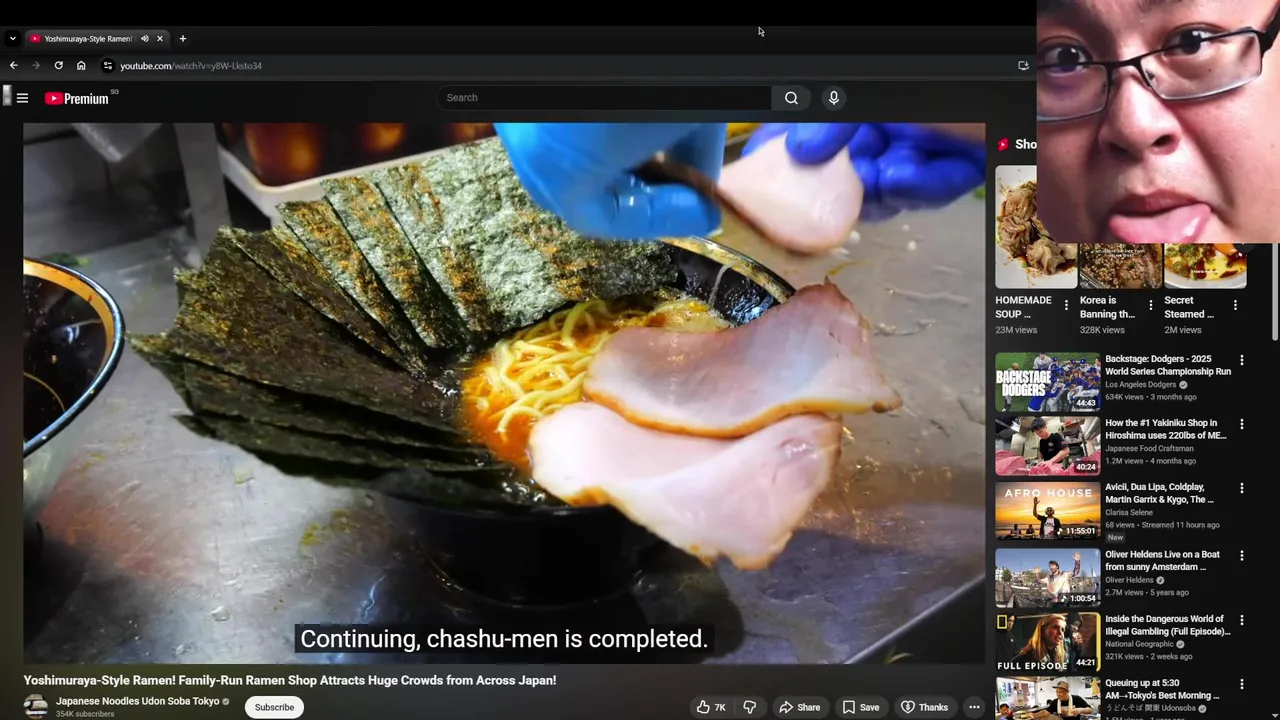Open the Illegal Gambling Full Episode thumbnail

(1047, 642)
